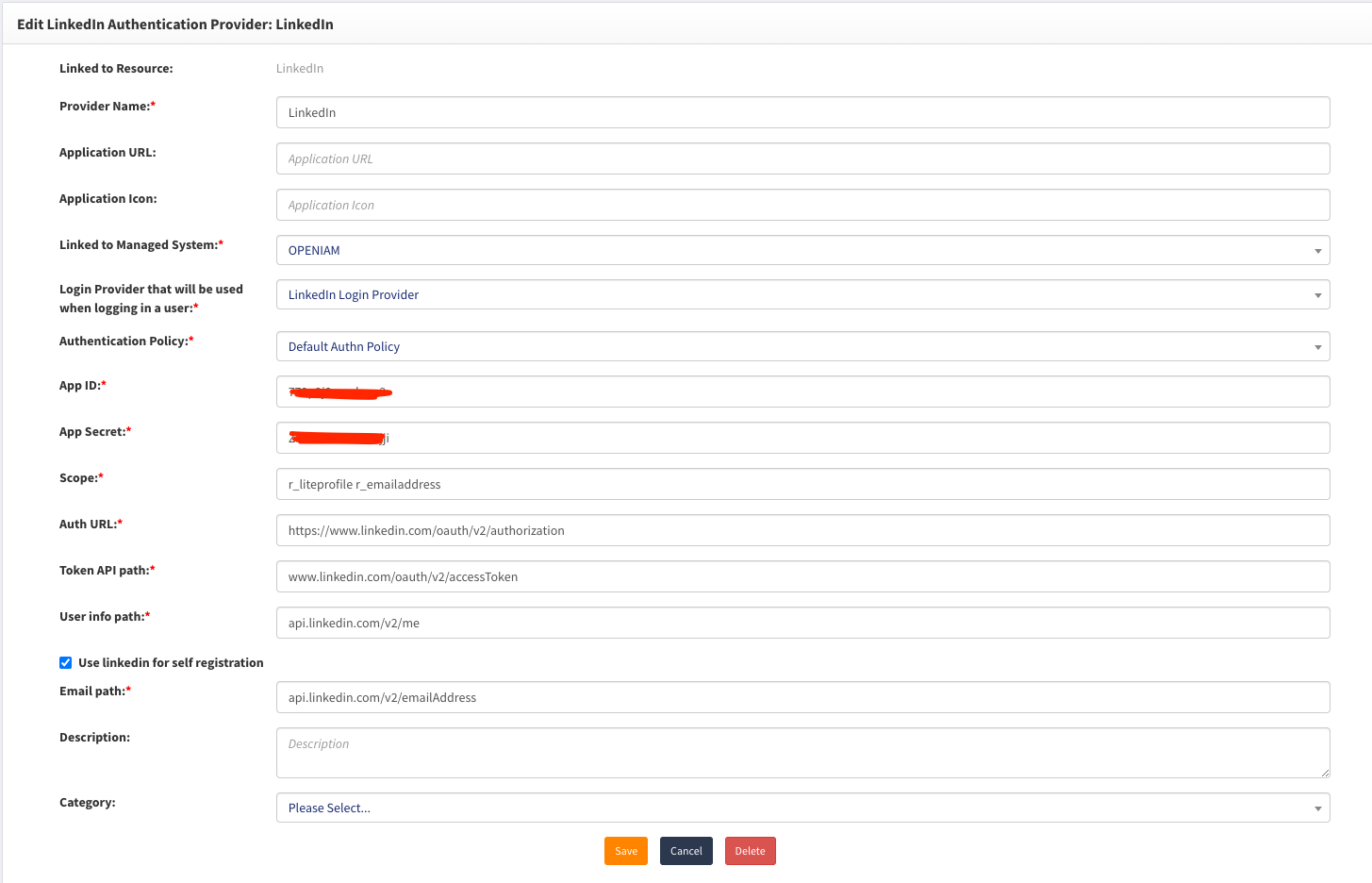Click the 'Token API path:' label
1372x883 pixels.
point(107,570)
